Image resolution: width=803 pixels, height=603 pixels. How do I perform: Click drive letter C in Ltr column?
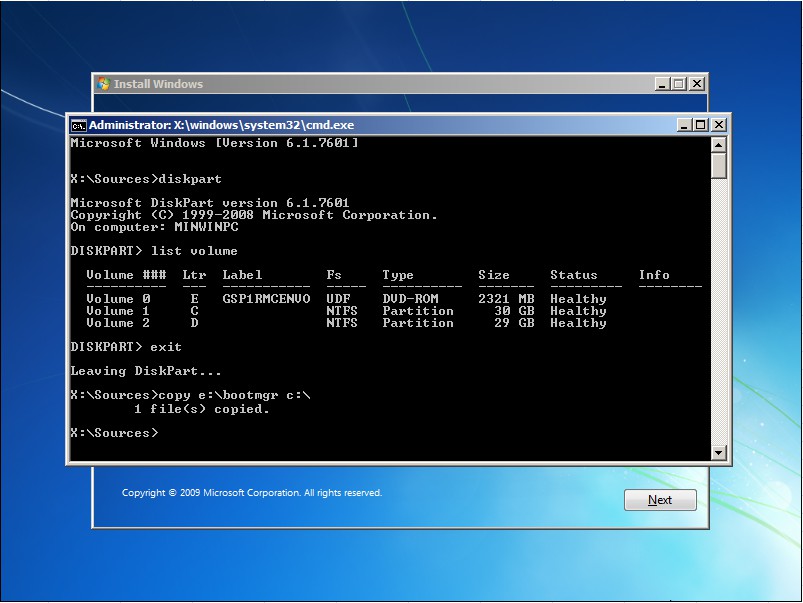click(195, 311)
